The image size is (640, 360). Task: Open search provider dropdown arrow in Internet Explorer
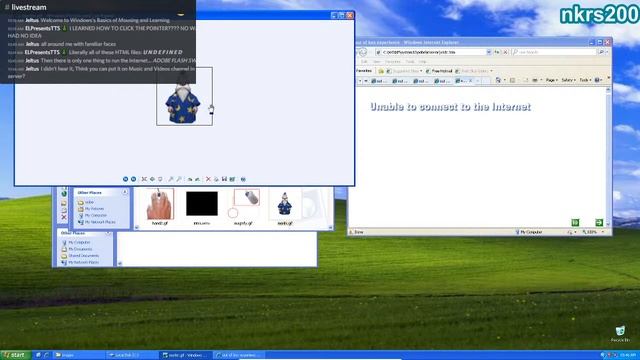coord(607,52)
